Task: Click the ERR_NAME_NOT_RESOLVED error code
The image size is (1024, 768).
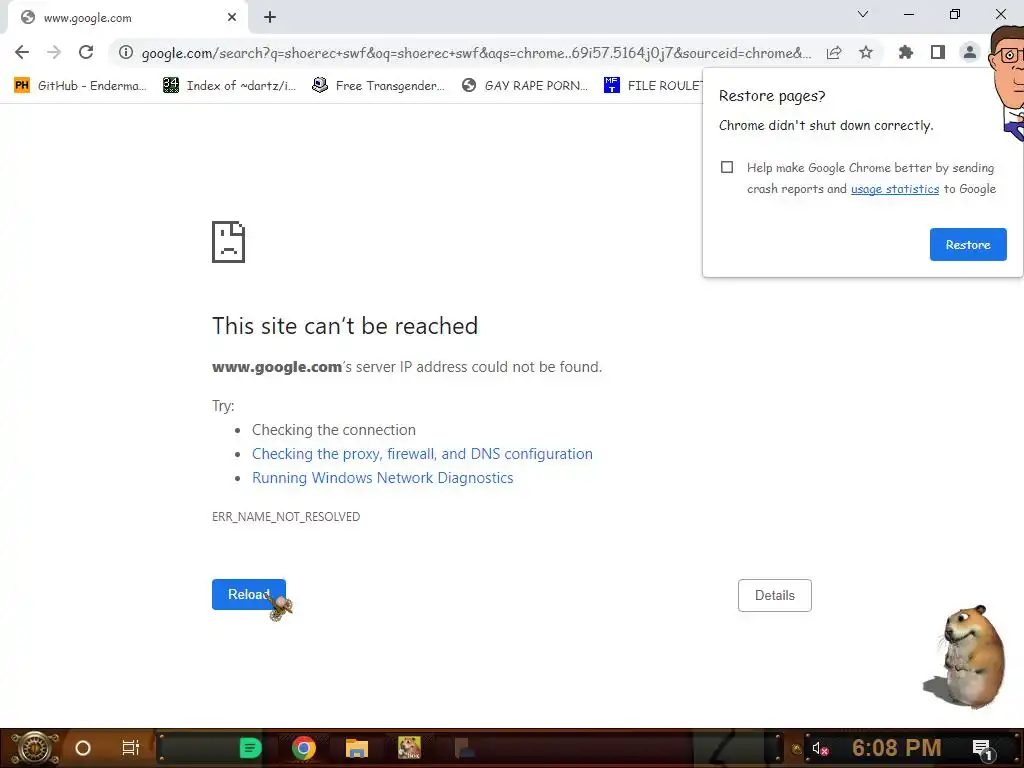Action: click(286, 517)
